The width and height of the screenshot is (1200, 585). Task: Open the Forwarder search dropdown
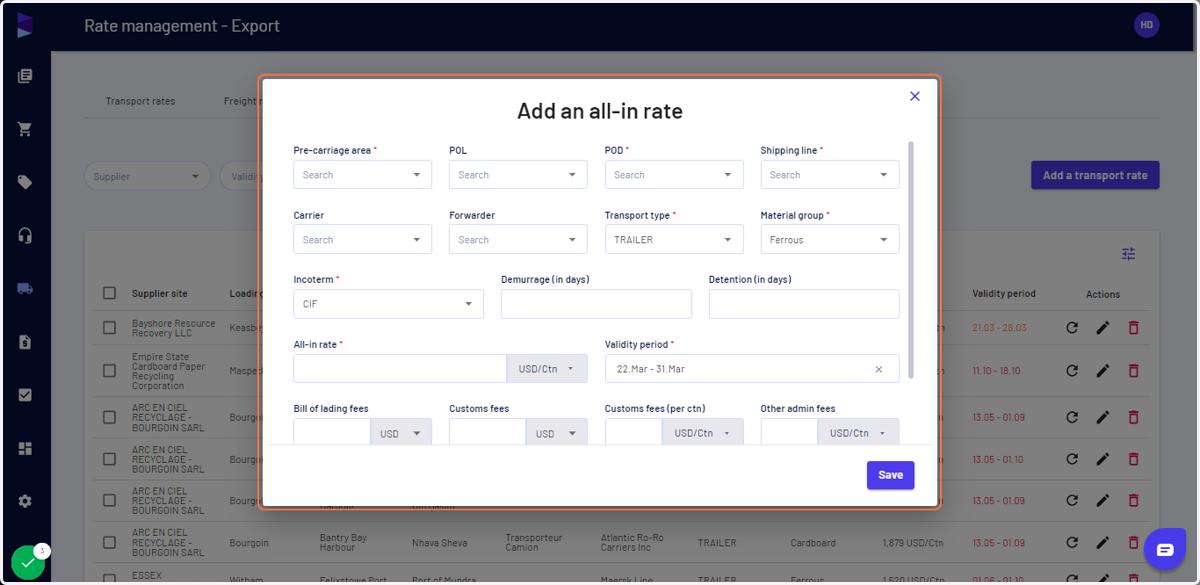[x=518, y=240]
